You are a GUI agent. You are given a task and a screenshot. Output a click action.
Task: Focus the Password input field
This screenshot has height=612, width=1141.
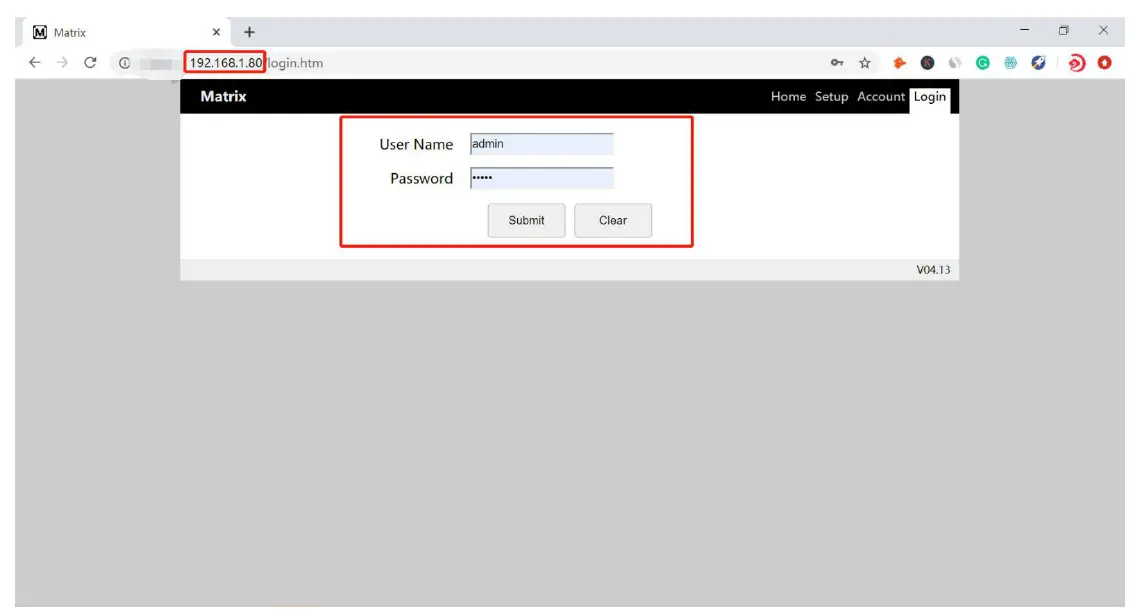pyautogui.click(x=541, y=178)
